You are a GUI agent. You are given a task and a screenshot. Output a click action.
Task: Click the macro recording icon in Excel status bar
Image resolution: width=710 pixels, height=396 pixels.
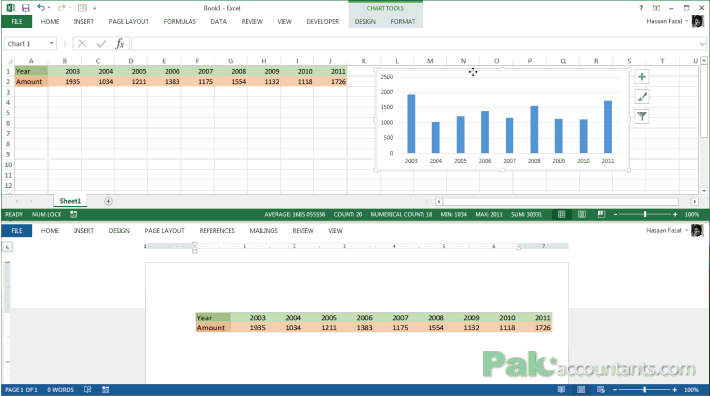[73, 214]
